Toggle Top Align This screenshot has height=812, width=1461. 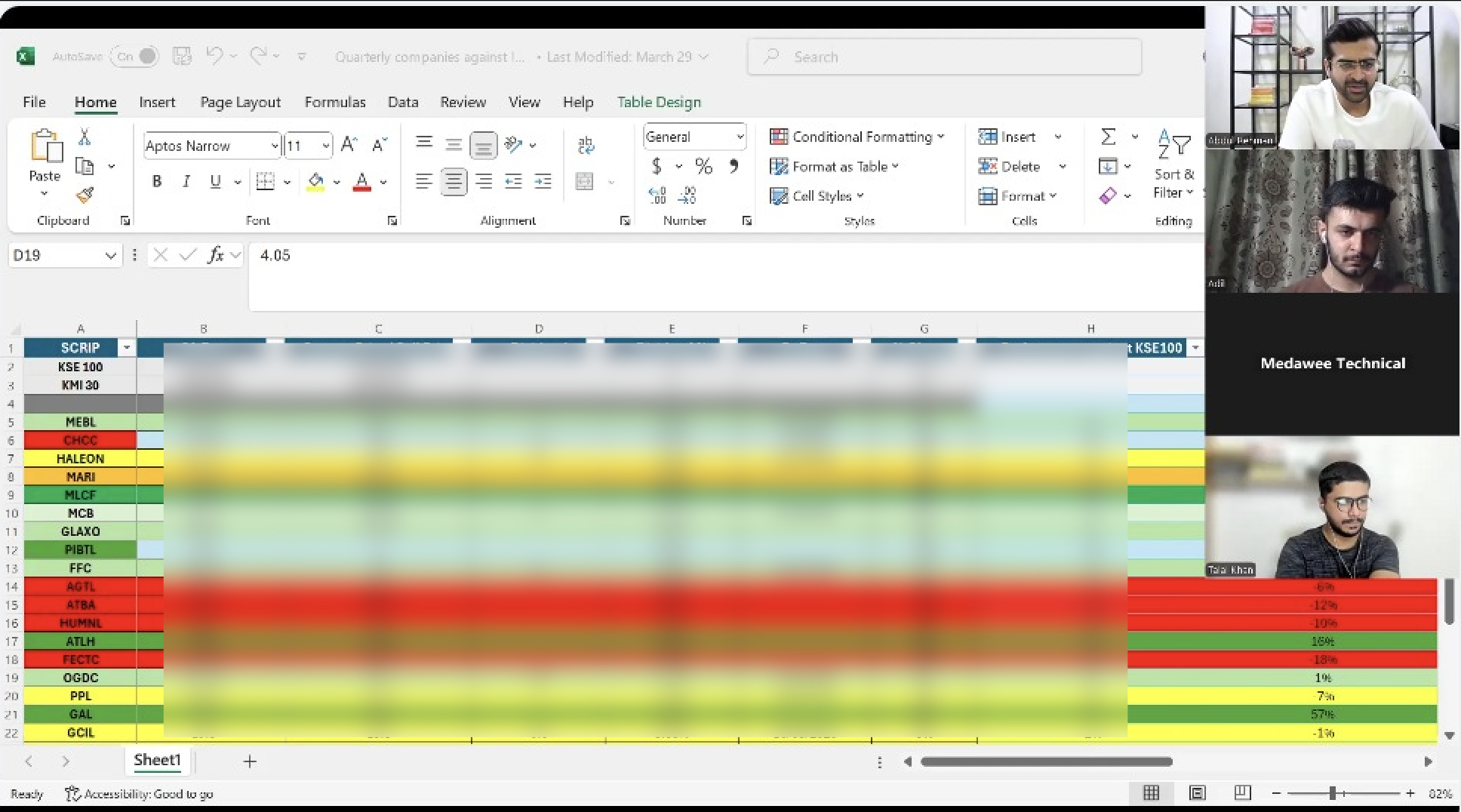(x=424, y=144)
